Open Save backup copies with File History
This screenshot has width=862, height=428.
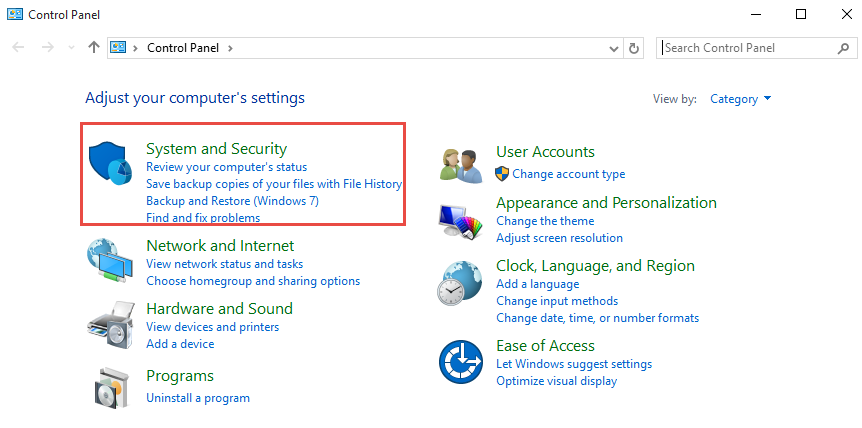coord(274,184)
